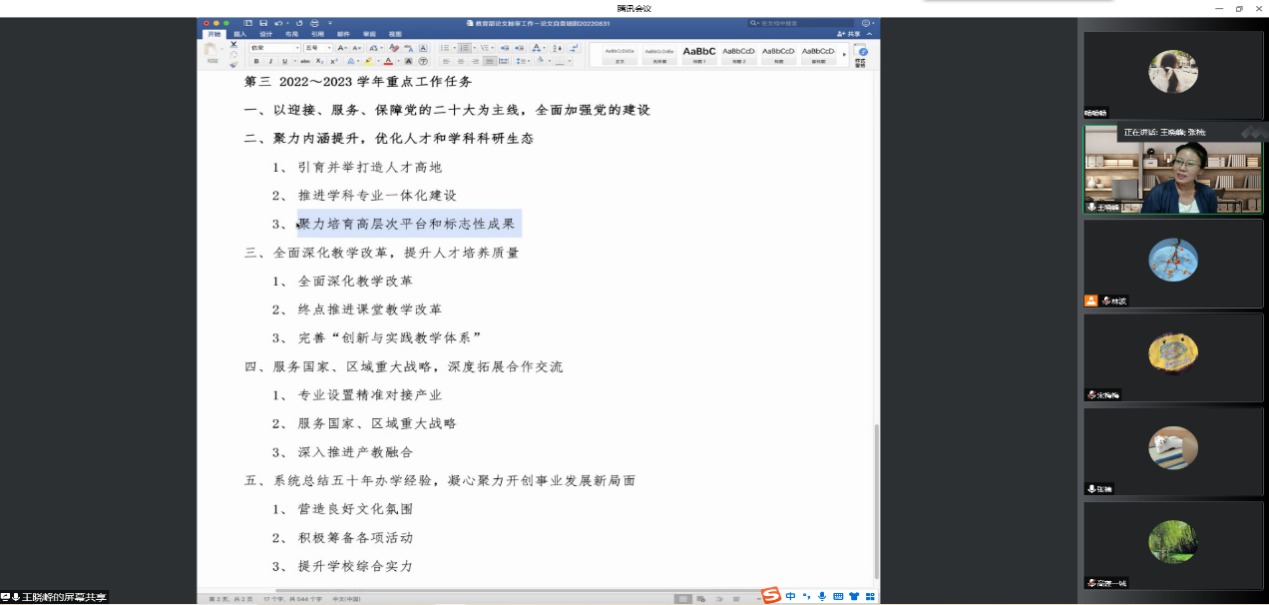Image resolution: width=1269 pixels, height=605 pixels.
Task: Click the Print icon in the quick toolbar
Action: [314, 22]
